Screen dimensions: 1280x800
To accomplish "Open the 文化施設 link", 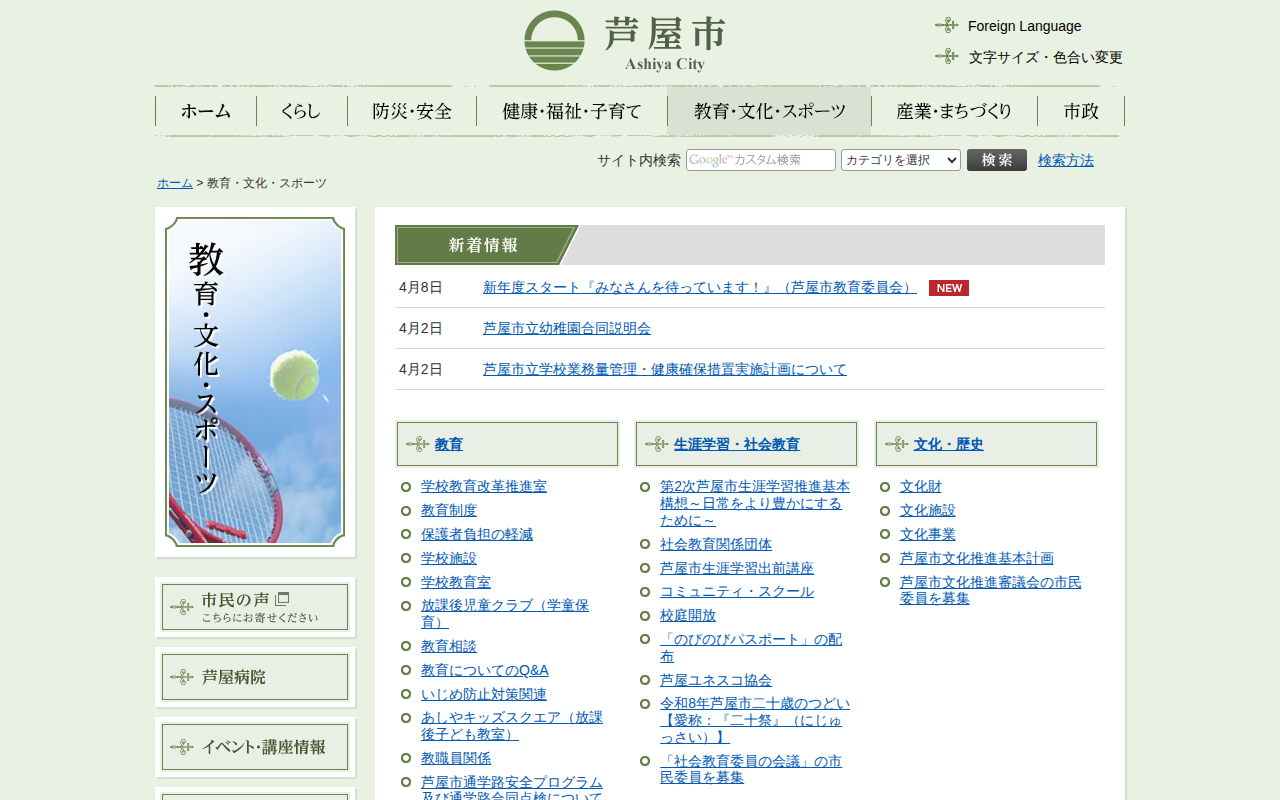I will (928, 510).
